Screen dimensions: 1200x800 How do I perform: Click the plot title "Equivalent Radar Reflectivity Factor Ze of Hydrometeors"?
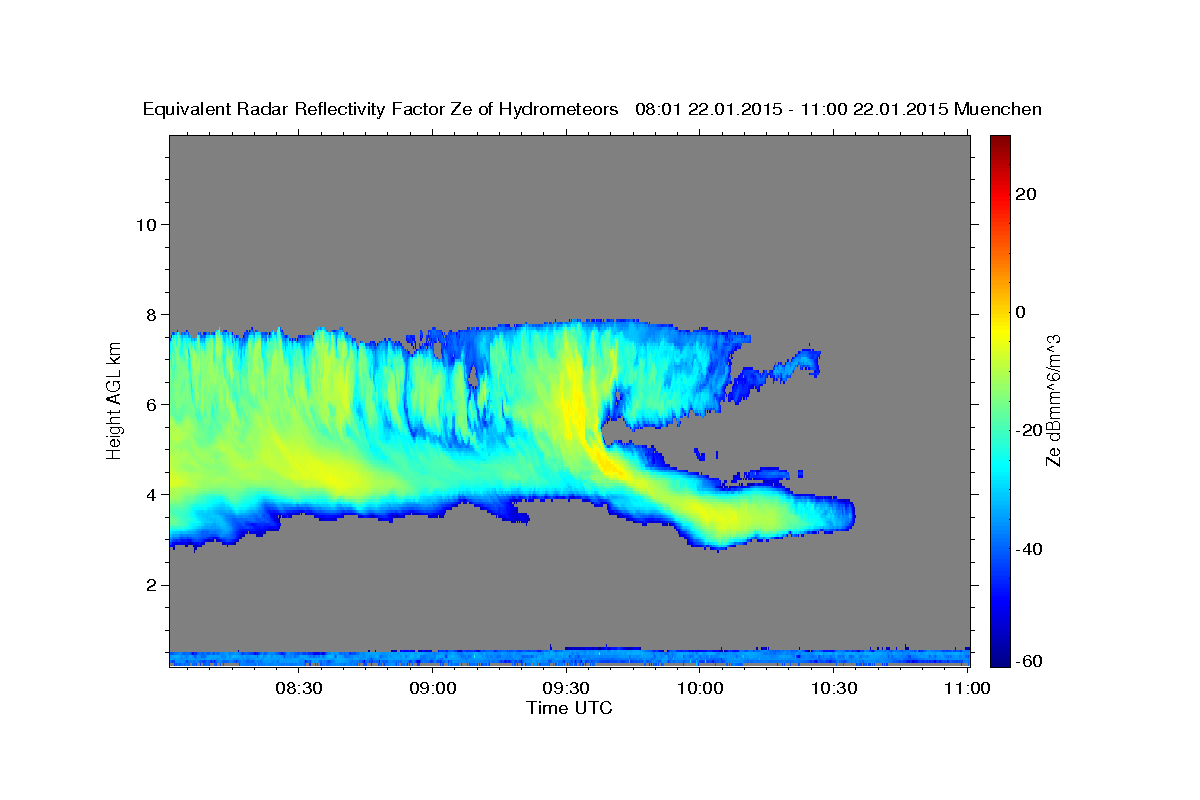(x=381, y=109)
